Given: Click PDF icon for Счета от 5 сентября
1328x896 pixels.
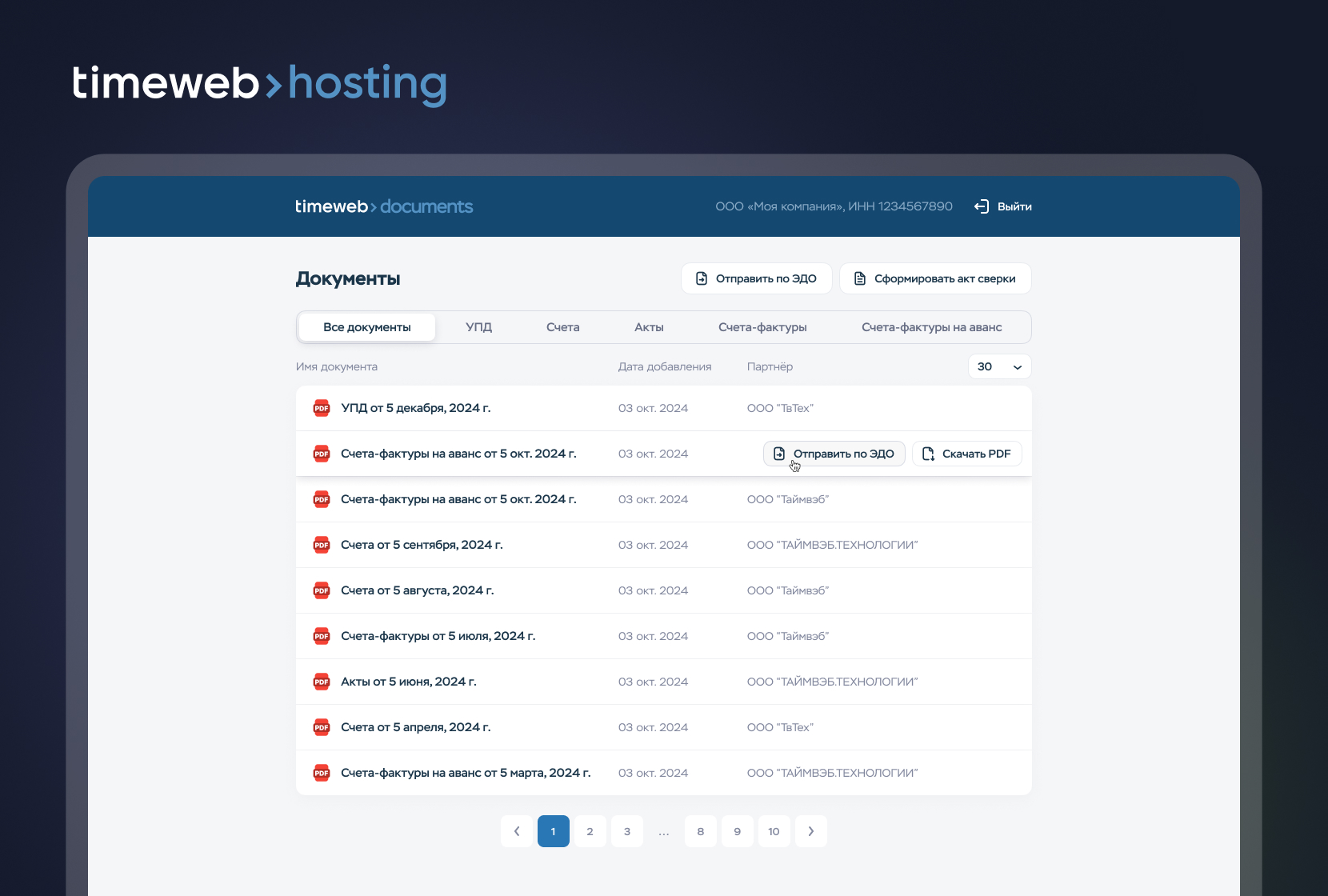Looking at the screenshot, I should 322,545.
